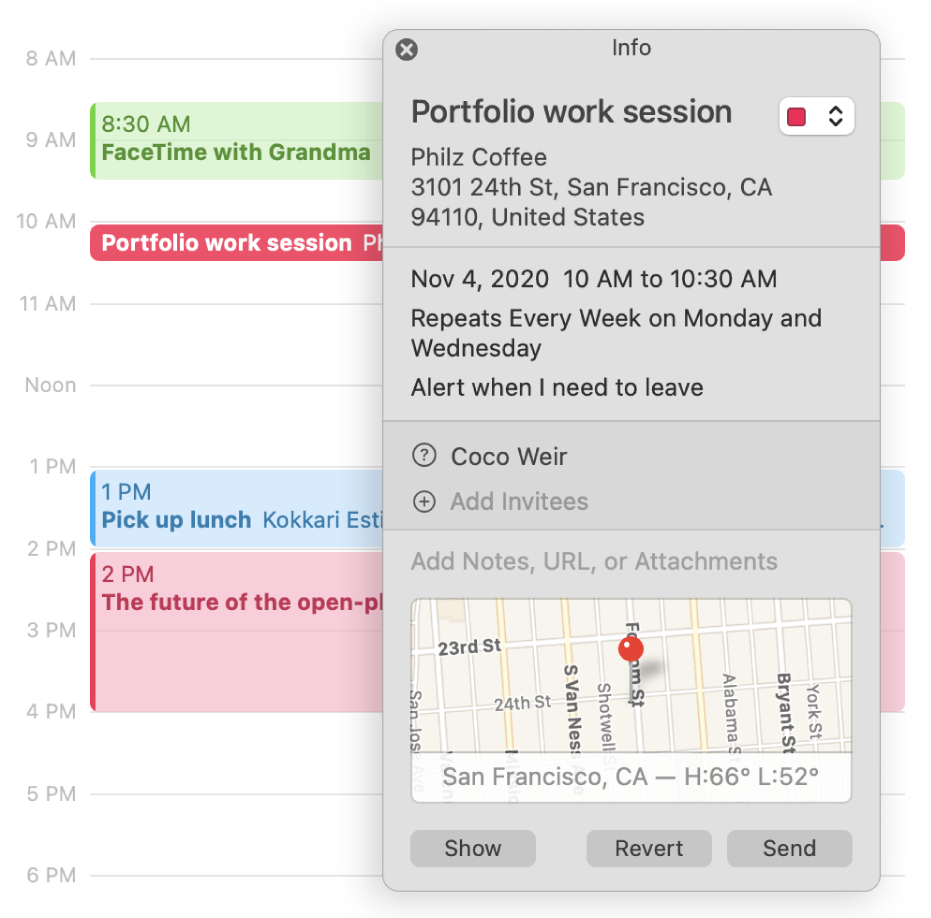This screenshot has width=931, height=918.
Task: Change the Nov 4, 2020 event time
Action: point(593,279)
